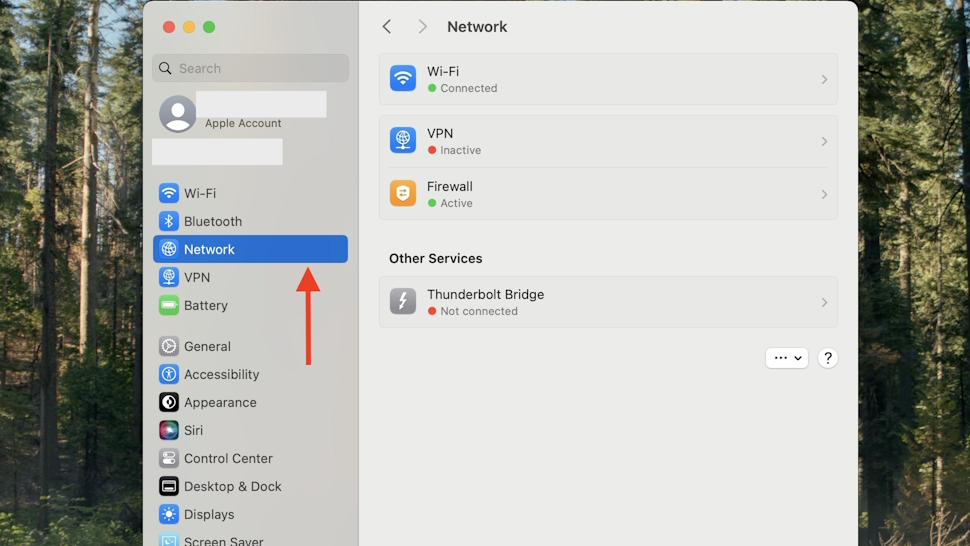This screenshot has width=970, height=546.
Task: Click the Firewall 'Active' status text
Action: [456, 203]
